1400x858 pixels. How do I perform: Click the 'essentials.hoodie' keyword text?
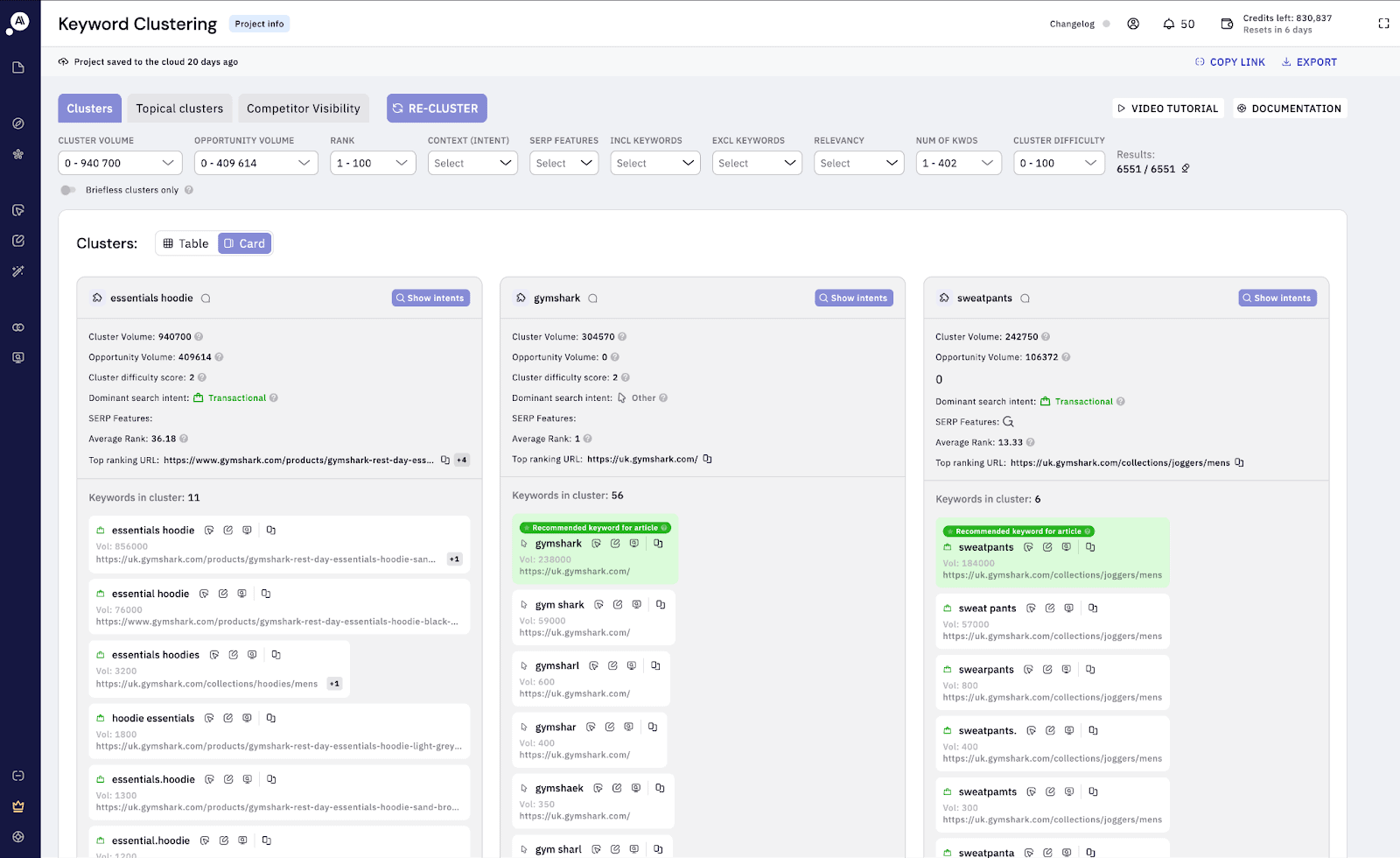[x=153, y=779]
